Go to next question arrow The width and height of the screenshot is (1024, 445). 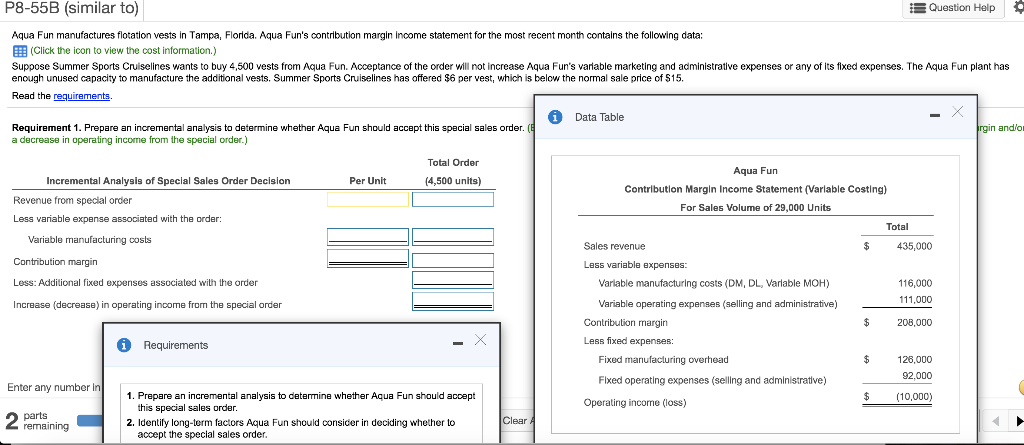click(1017, 420)
